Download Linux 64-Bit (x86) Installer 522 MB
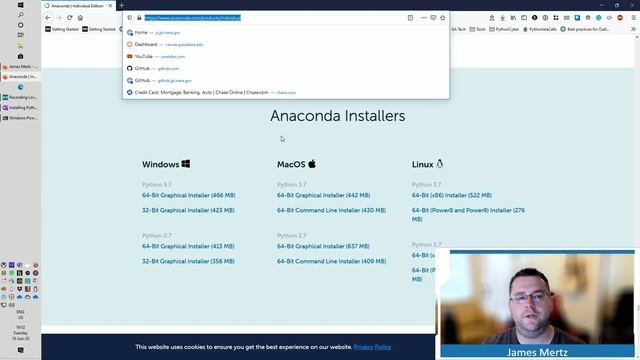The width and height of the screenshot is (640, 360). [x=452, y=195]
